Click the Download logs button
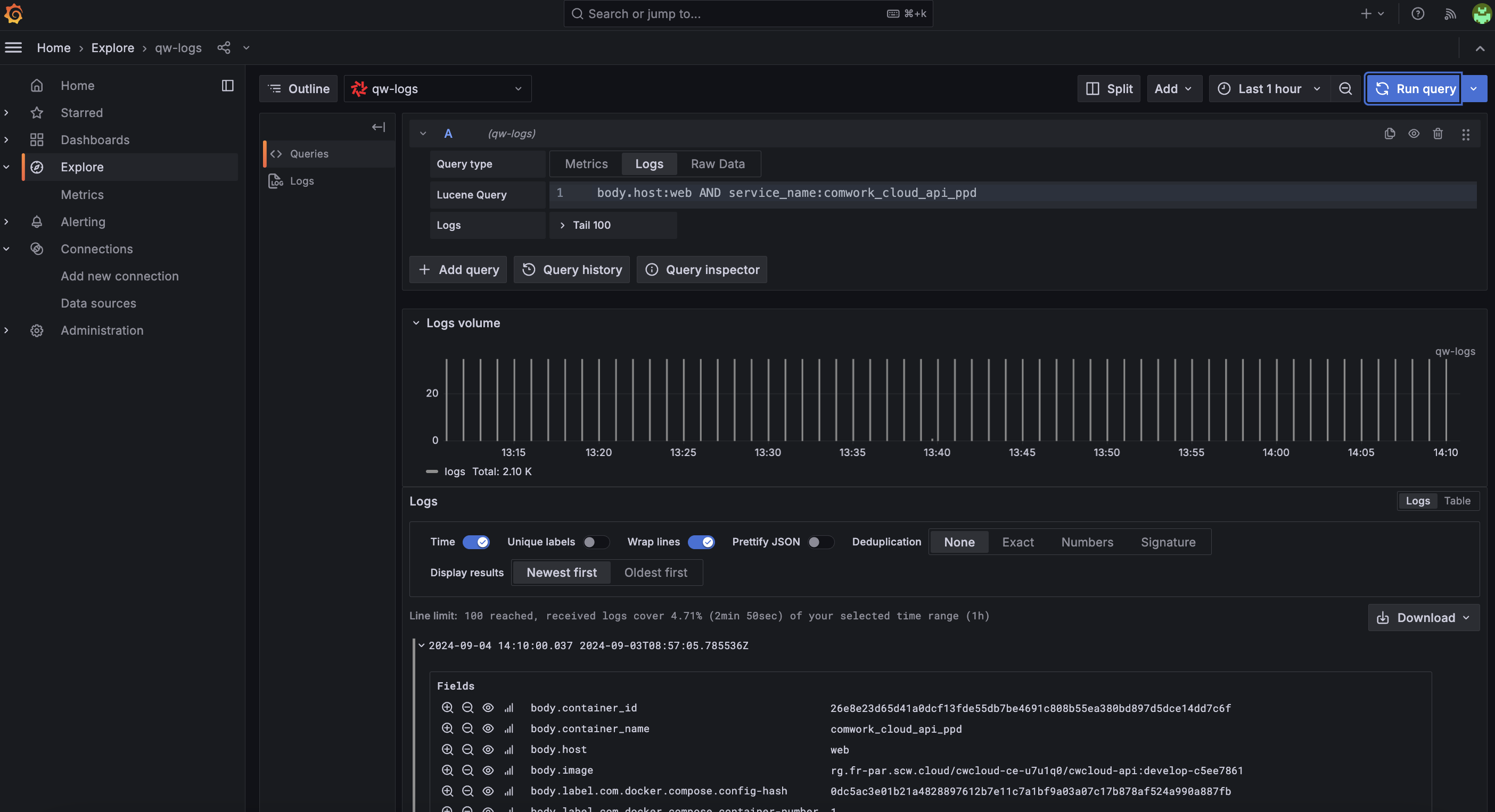The width and height of the screenshot is (1495, 812). [1422, 617]
